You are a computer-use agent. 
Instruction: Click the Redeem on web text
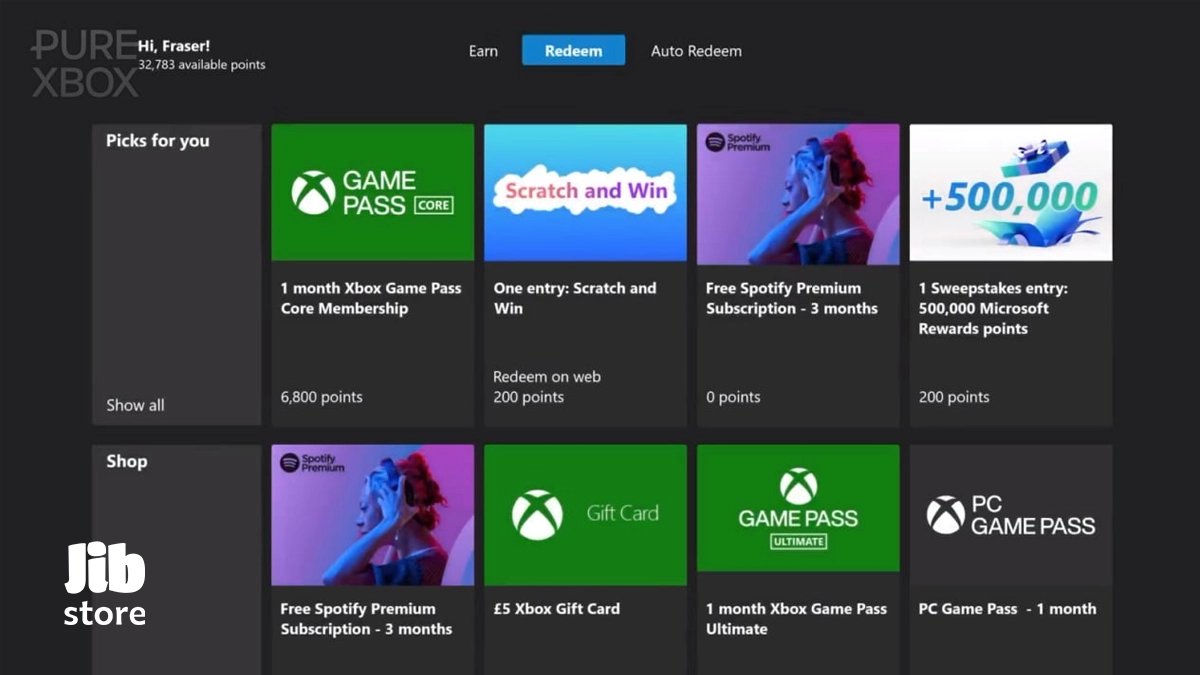click(546, 377)
